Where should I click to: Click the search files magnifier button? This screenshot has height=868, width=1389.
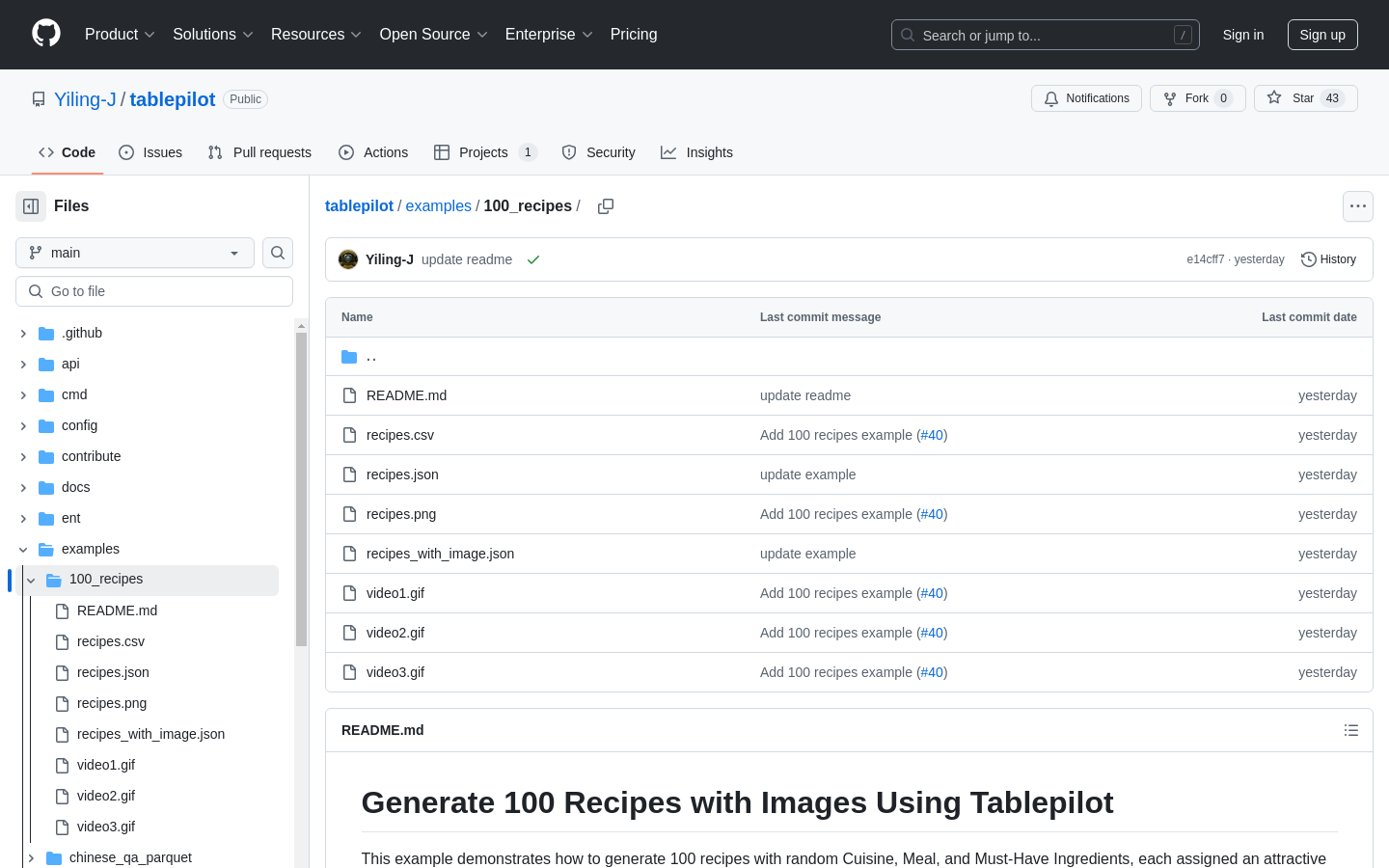(x=278, y=253)
